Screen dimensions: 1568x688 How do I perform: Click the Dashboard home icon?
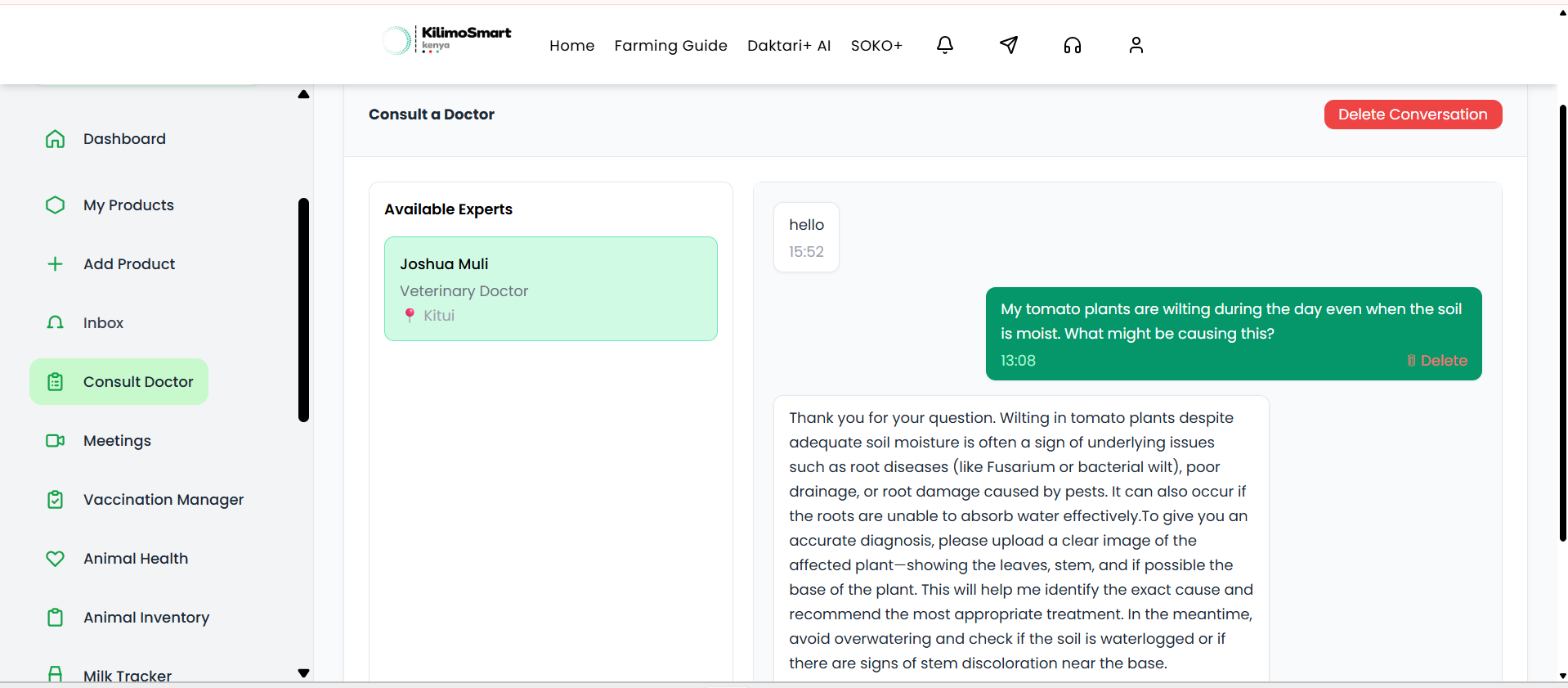click(x=55, y=139)
